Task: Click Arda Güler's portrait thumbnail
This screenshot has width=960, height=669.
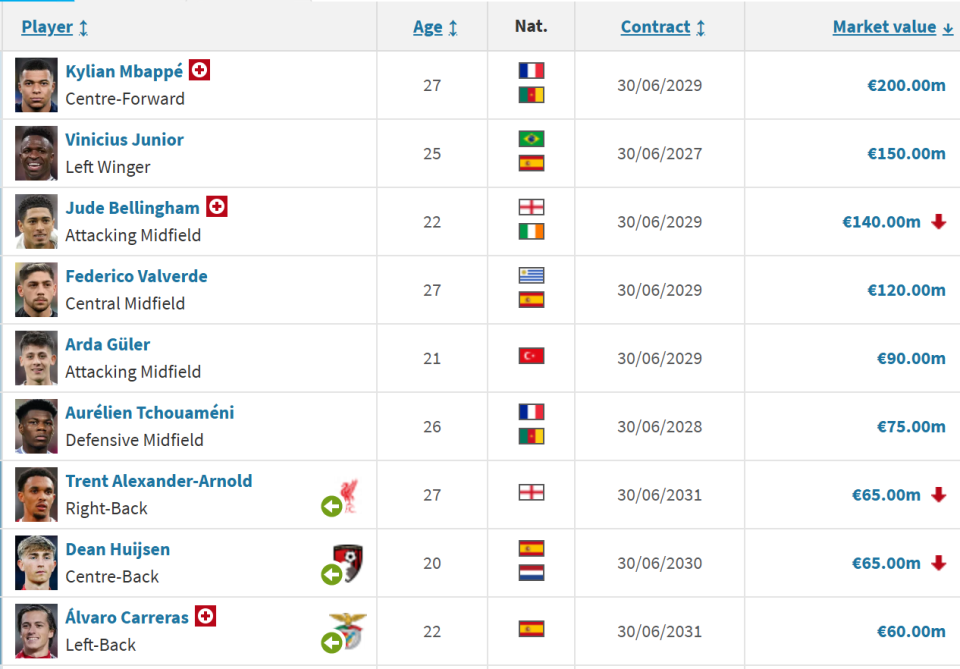Action: 36,358
